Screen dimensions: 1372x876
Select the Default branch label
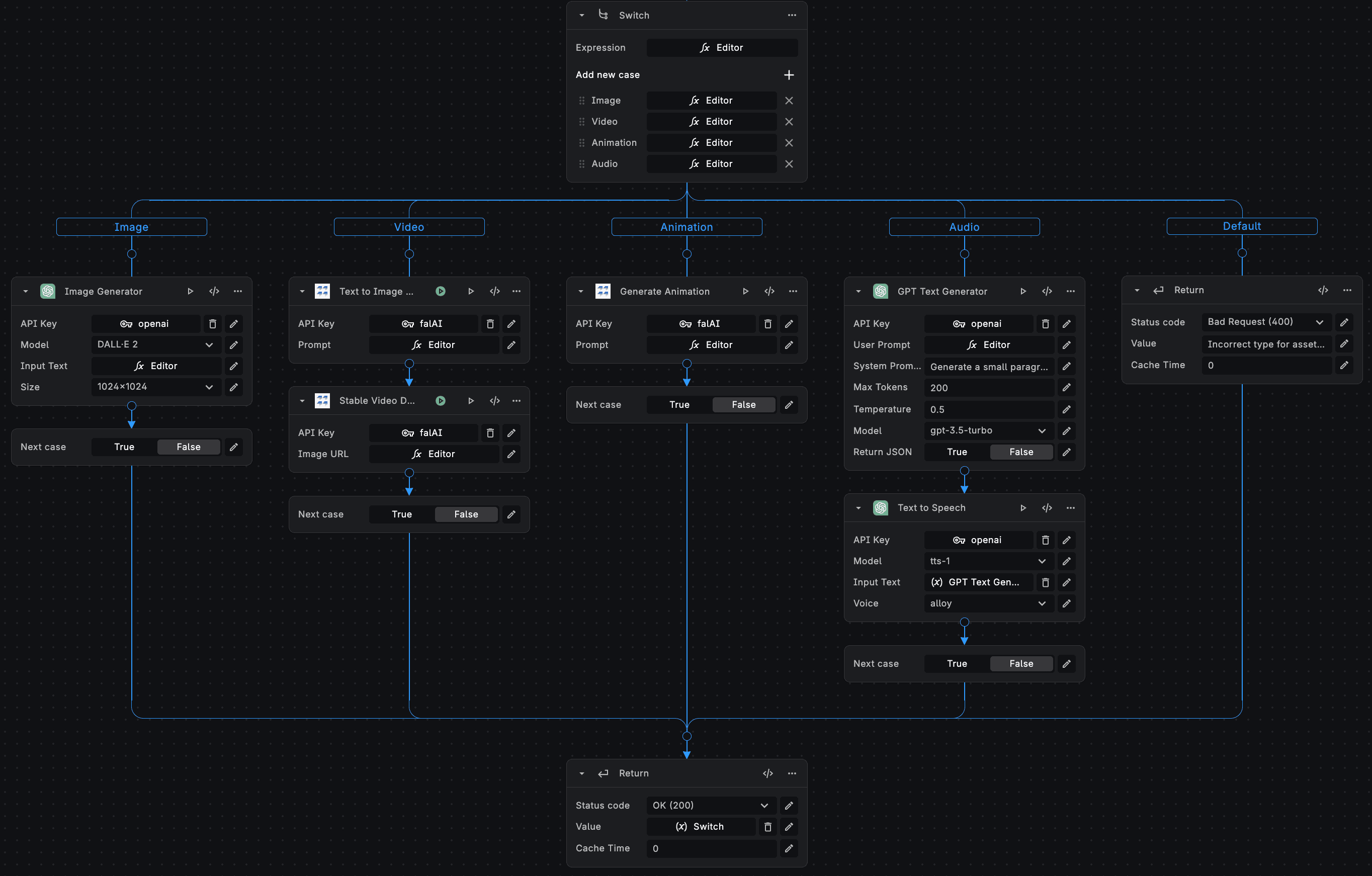point(1242,226)
